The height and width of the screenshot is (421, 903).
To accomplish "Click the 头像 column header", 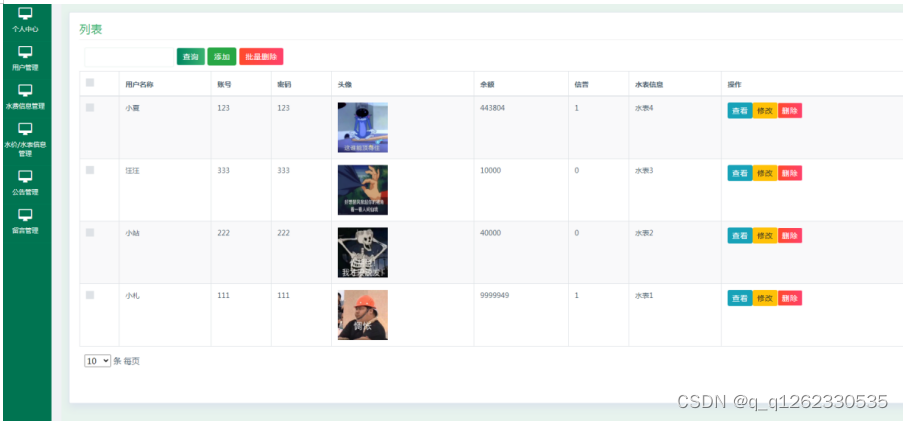I will click(x=345, y=84).
